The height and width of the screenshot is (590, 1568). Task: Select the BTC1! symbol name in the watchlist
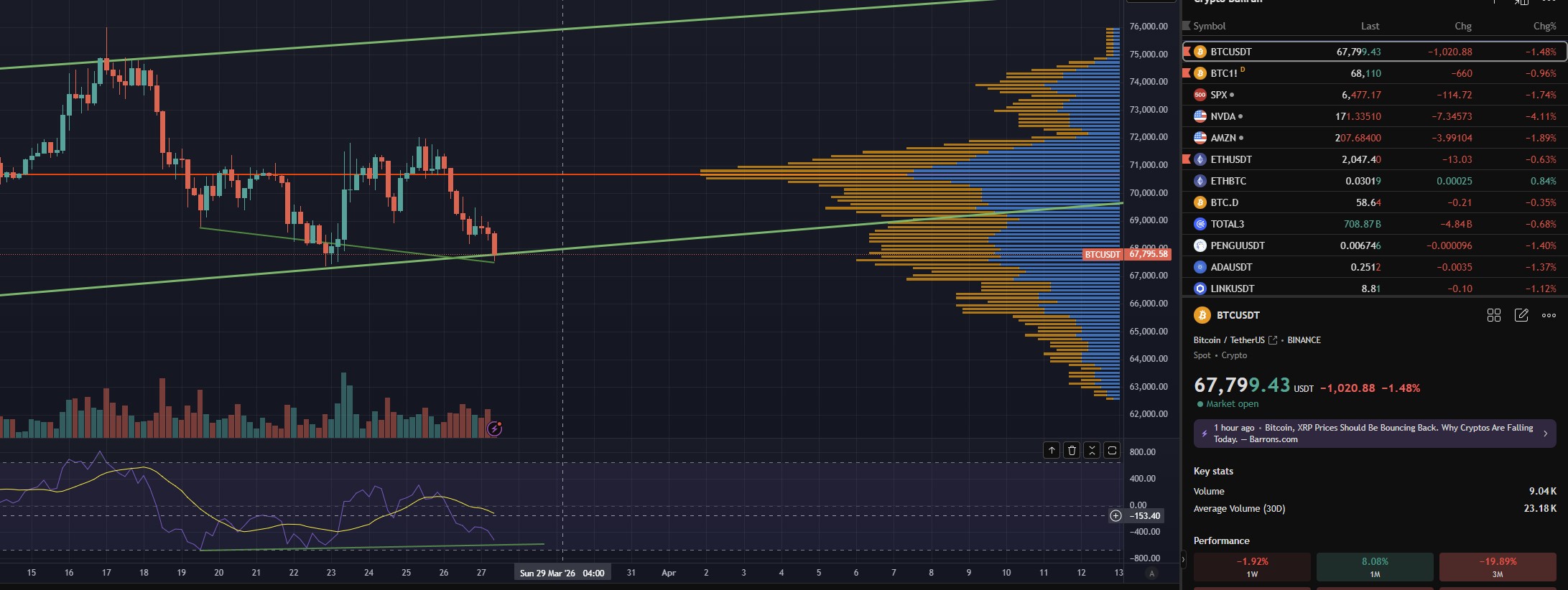point(1224,73)
